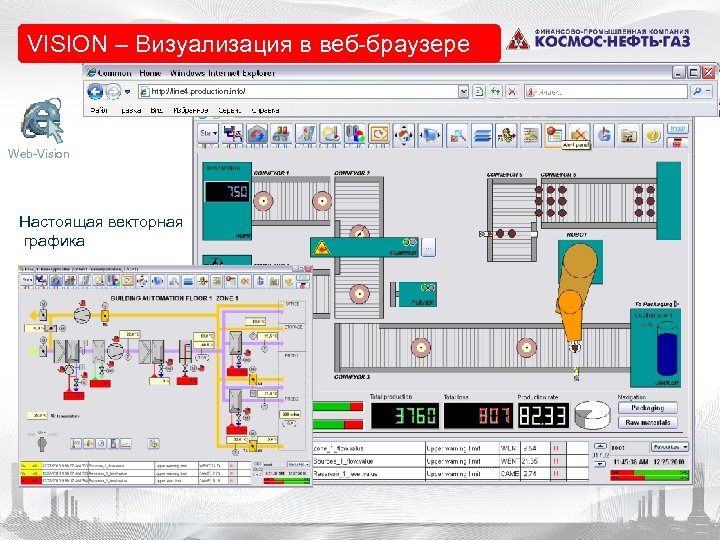Click the blue stacked layers toolbar icon
Image resolution: width=720 pixels, height=540 pixels.
(482, 135)
